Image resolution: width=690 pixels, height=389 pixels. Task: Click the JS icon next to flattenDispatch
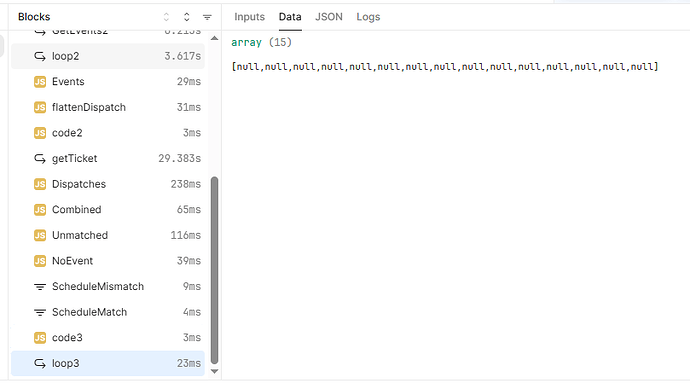tap(40, 107)
